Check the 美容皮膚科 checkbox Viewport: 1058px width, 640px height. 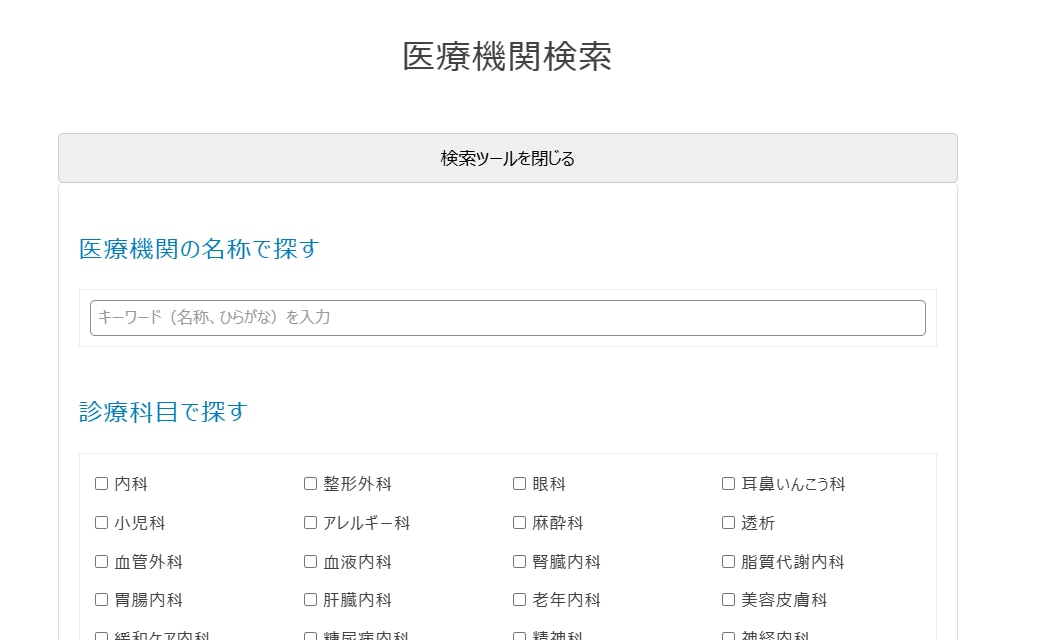pyautogui.click(x=728, y=600)
